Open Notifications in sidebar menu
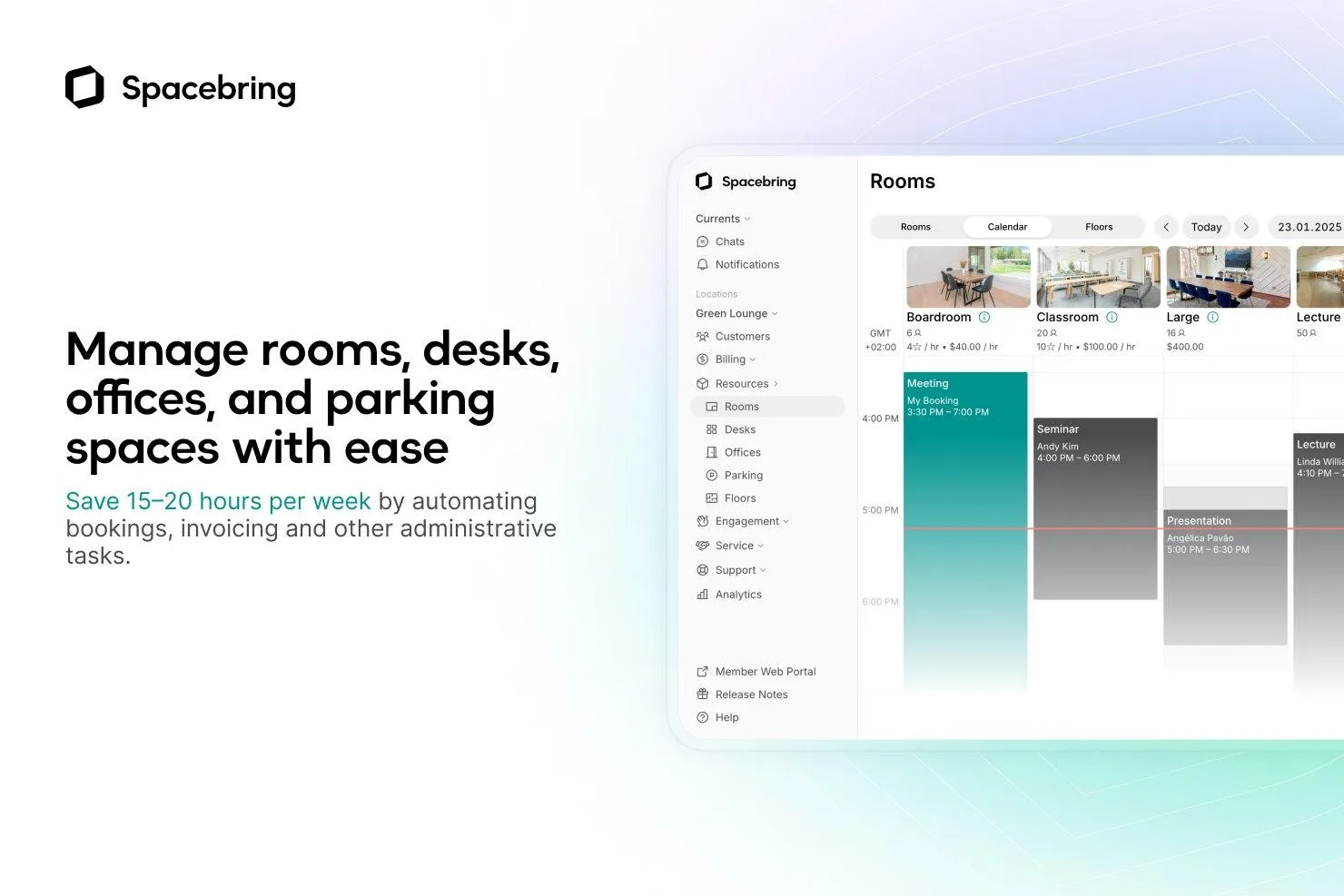This screenshot has height=896, width=1344. [746, 265]
